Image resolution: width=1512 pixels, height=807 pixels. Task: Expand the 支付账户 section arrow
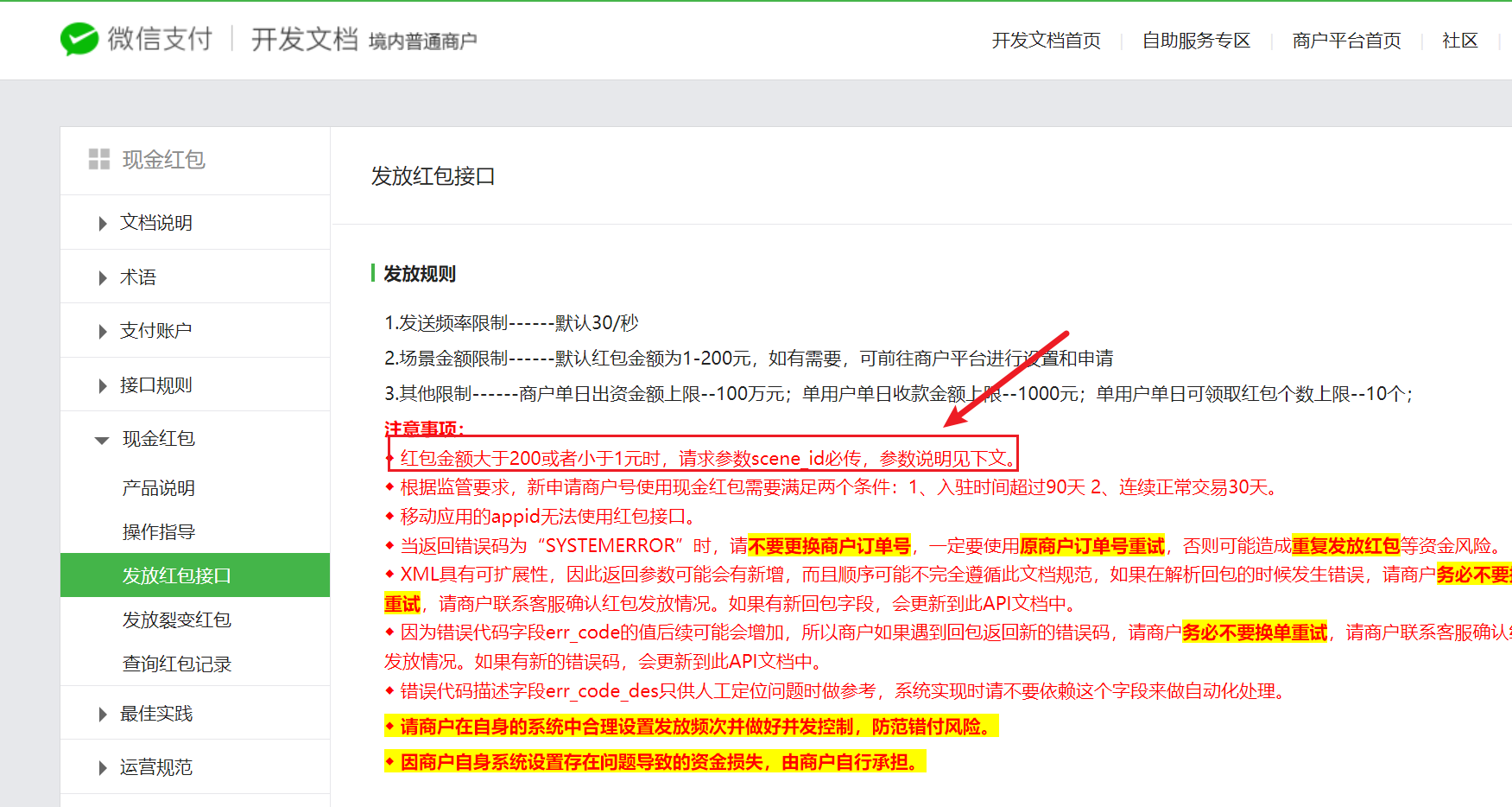(x=103, y=331)
